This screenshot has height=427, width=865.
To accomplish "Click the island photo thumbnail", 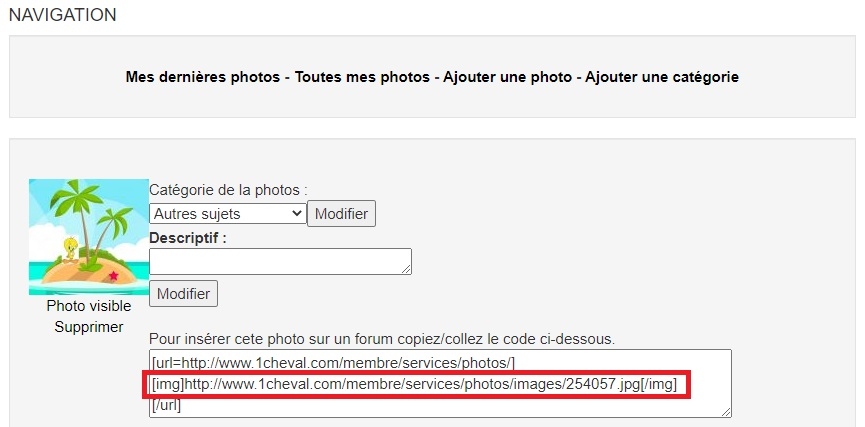I will (x=88, y=237).
